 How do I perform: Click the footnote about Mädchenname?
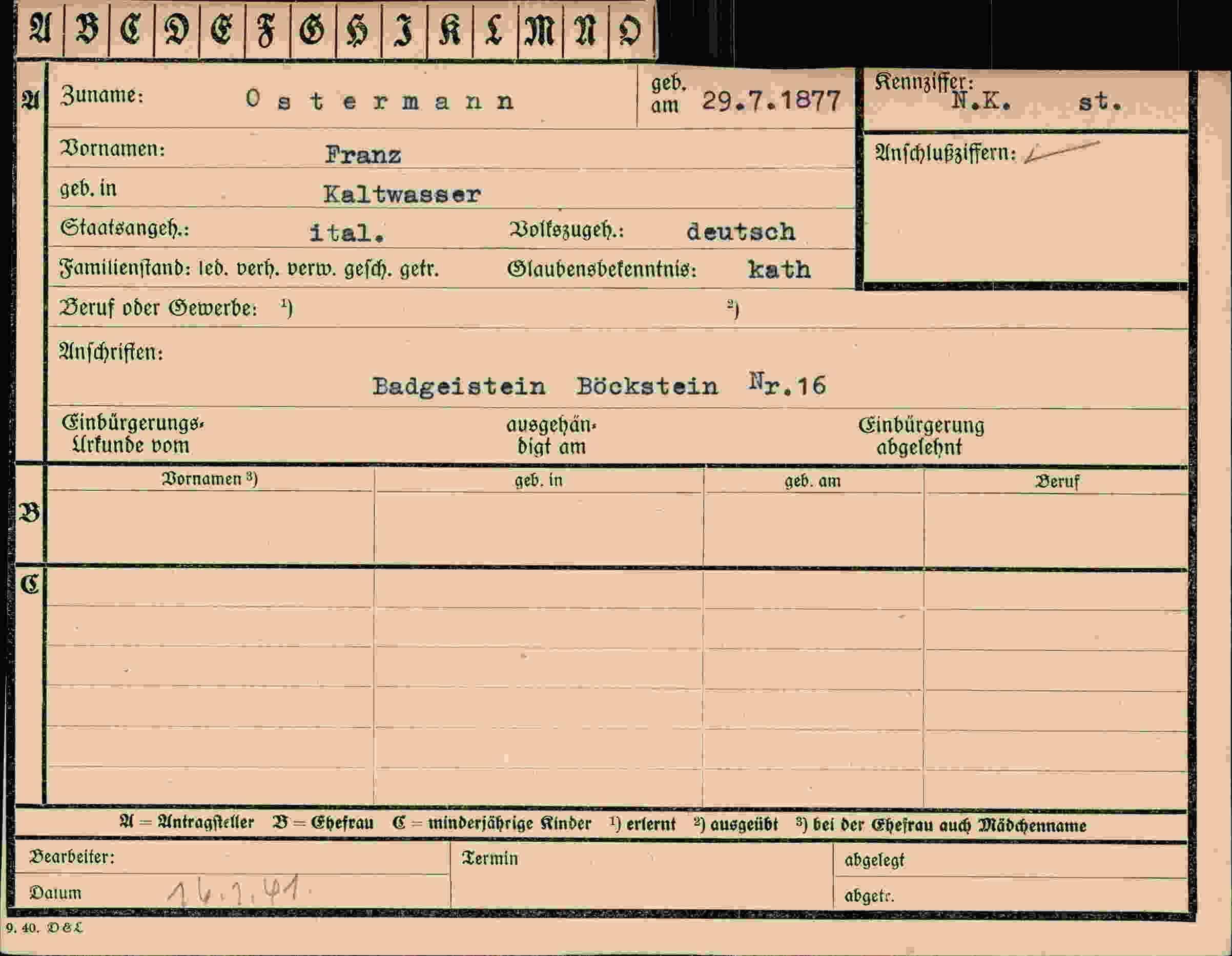pyautogui.click(x=941, y=825)
